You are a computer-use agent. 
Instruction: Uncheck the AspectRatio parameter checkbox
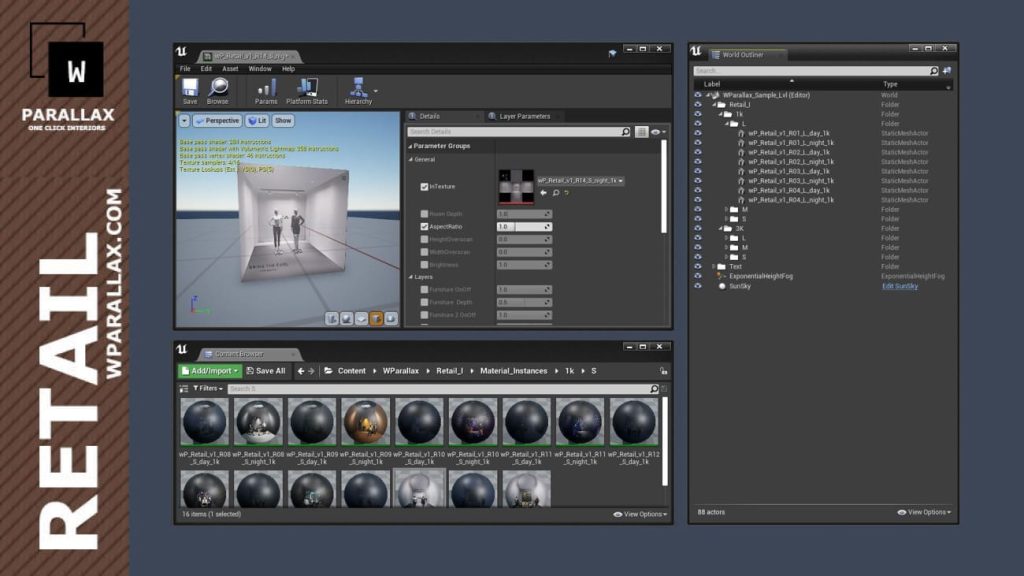click(x=424, y=227)
